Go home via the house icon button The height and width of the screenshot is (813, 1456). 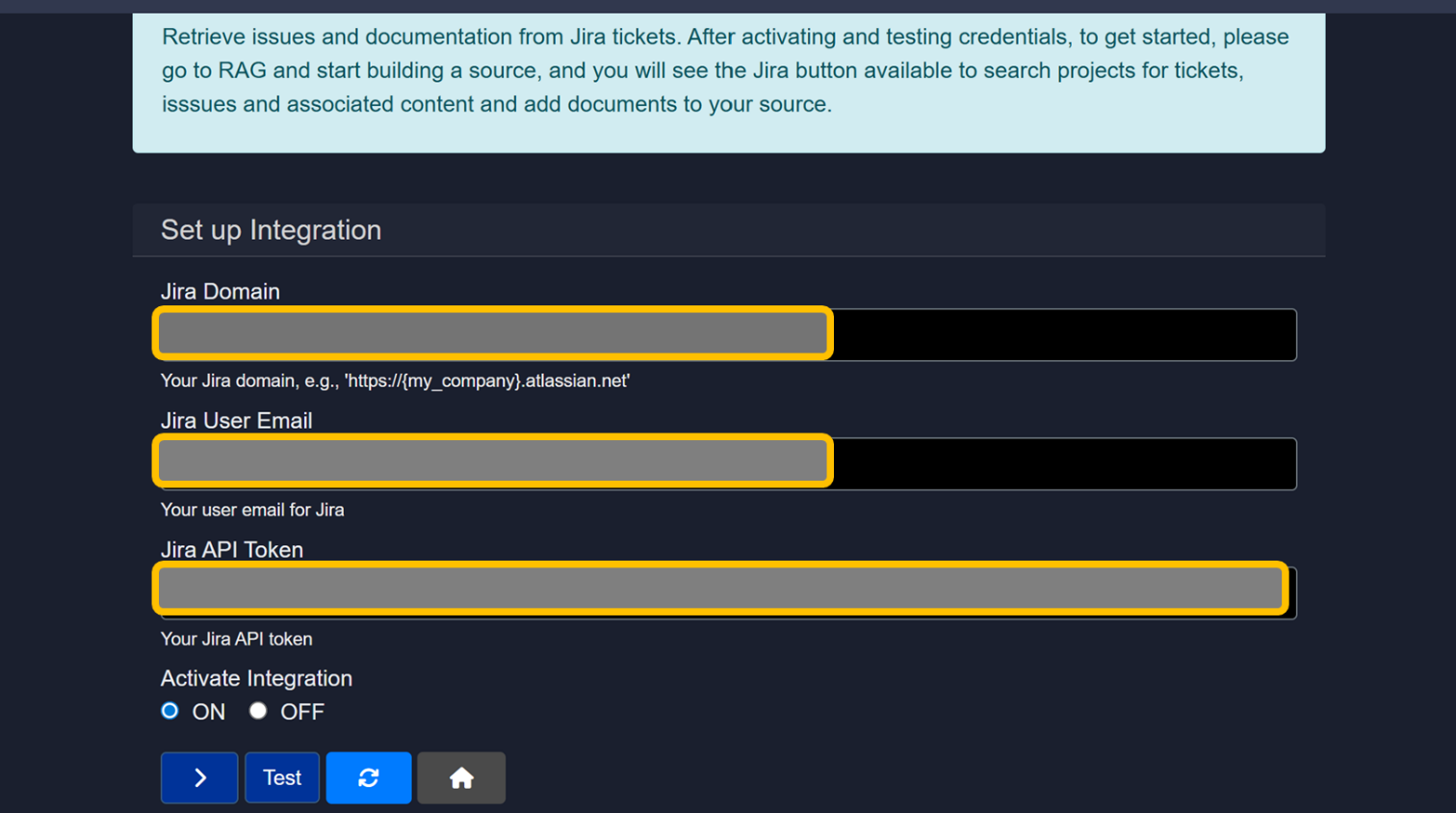[x=461, y=777]
